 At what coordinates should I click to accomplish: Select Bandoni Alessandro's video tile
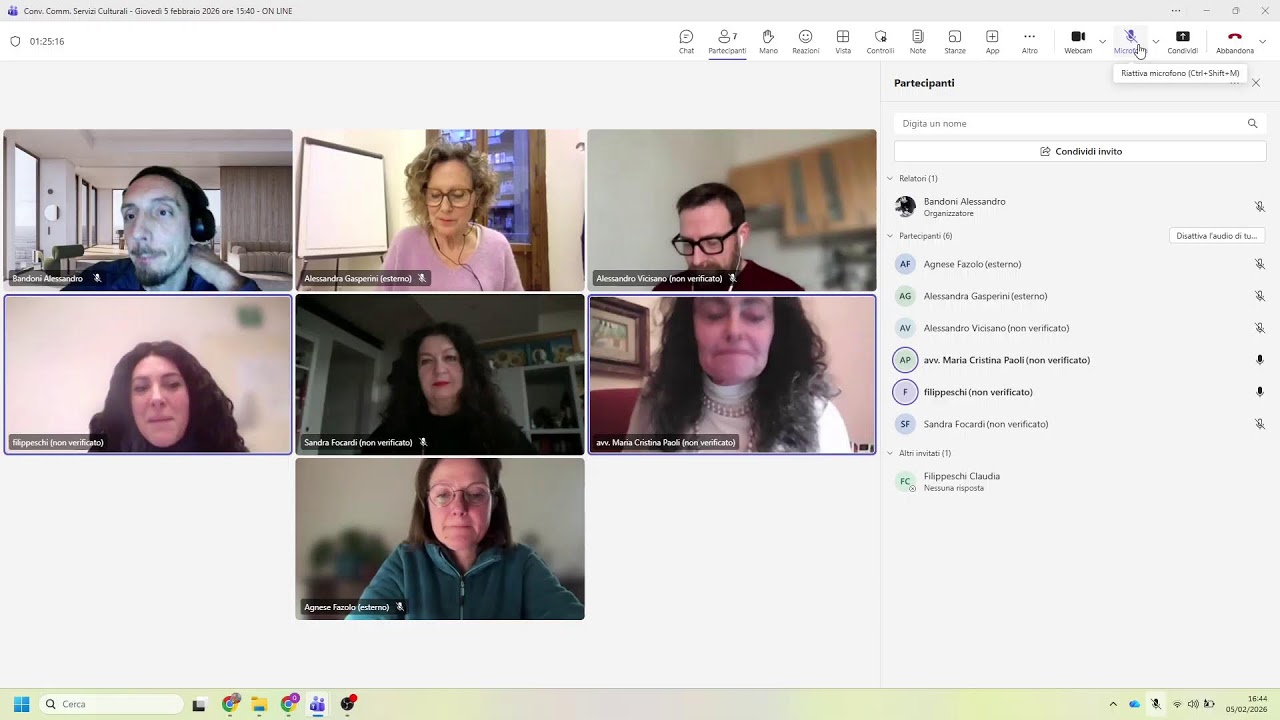pyautogui.click(x=148, y=210)
